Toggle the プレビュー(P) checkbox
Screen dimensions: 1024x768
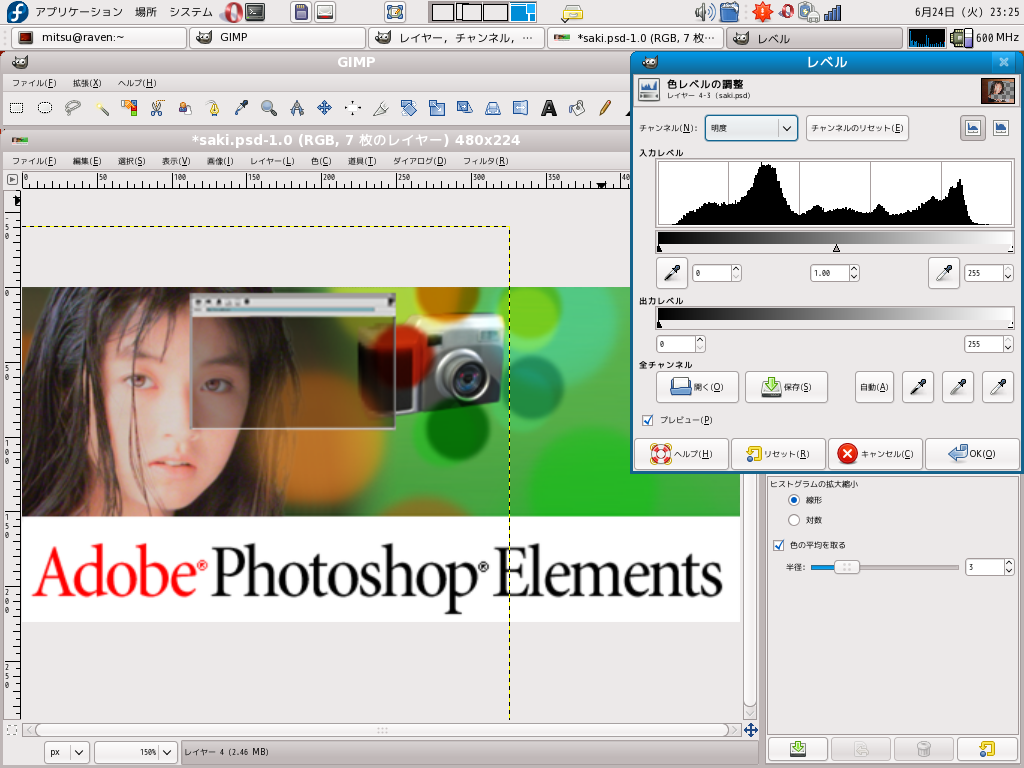click(647, 420)
